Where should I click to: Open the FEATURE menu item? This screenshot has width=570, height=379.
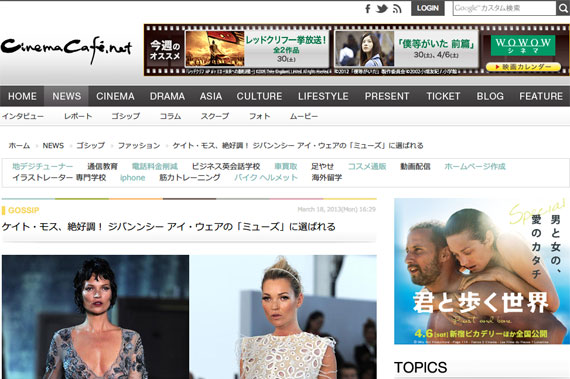coord(541,96)
